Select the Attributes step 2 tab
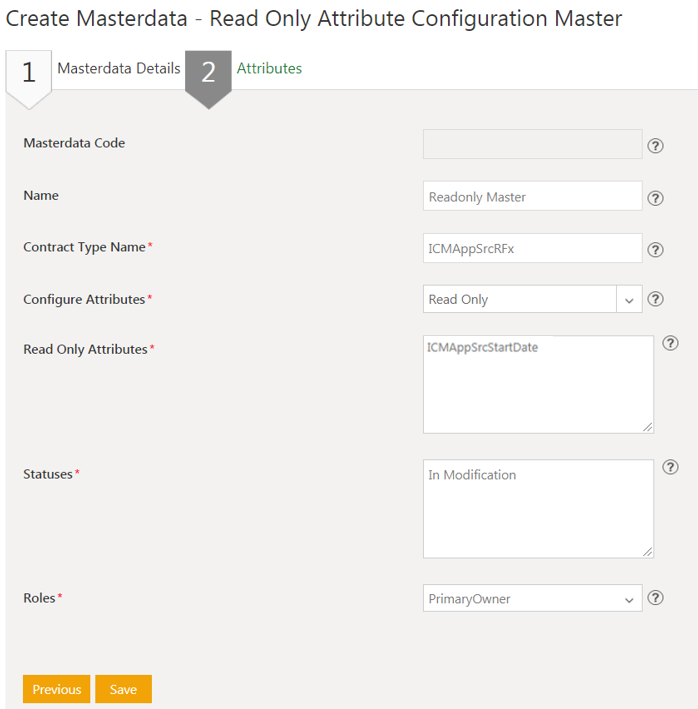This screenshot has height=709, width=698. coord(269,69)
